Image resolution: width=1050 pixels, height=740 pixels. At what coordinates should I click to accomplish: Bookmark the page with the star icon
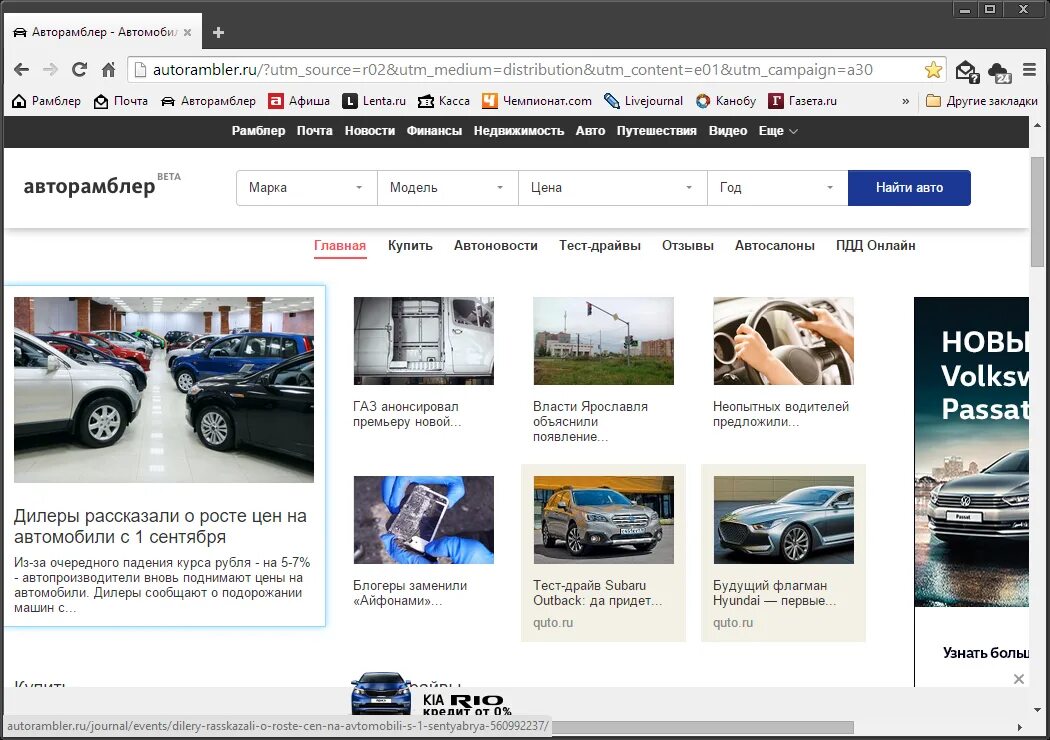(933, 70)
